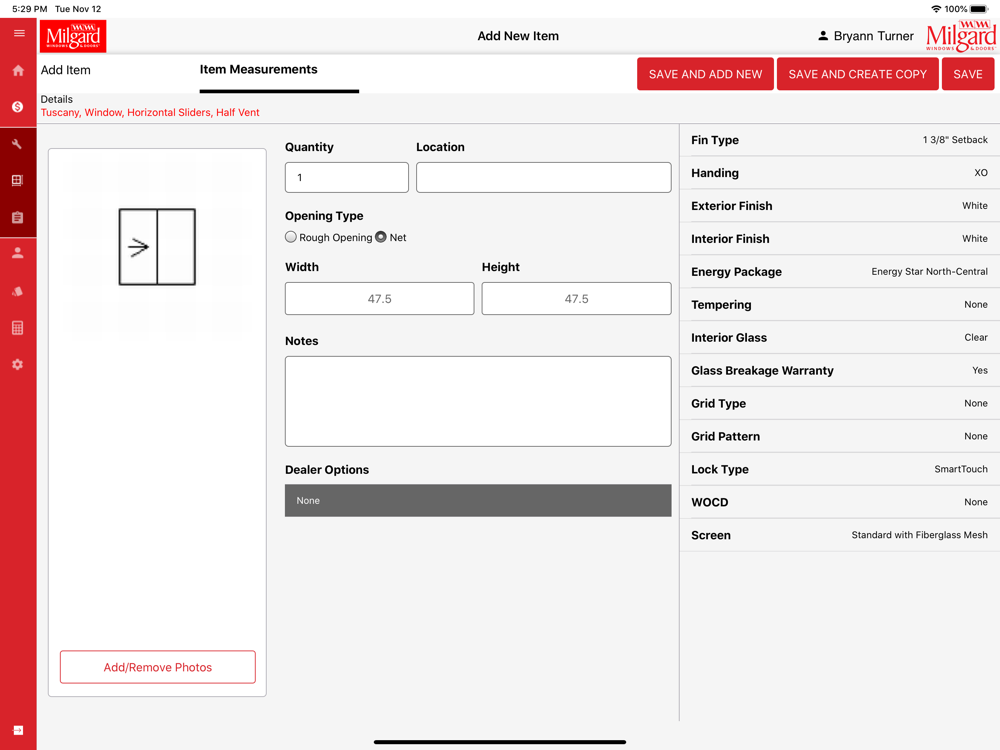Viewport: 1000px width, 750px height.
Task: Click the Save and Create Copy button
Action: 858,74
